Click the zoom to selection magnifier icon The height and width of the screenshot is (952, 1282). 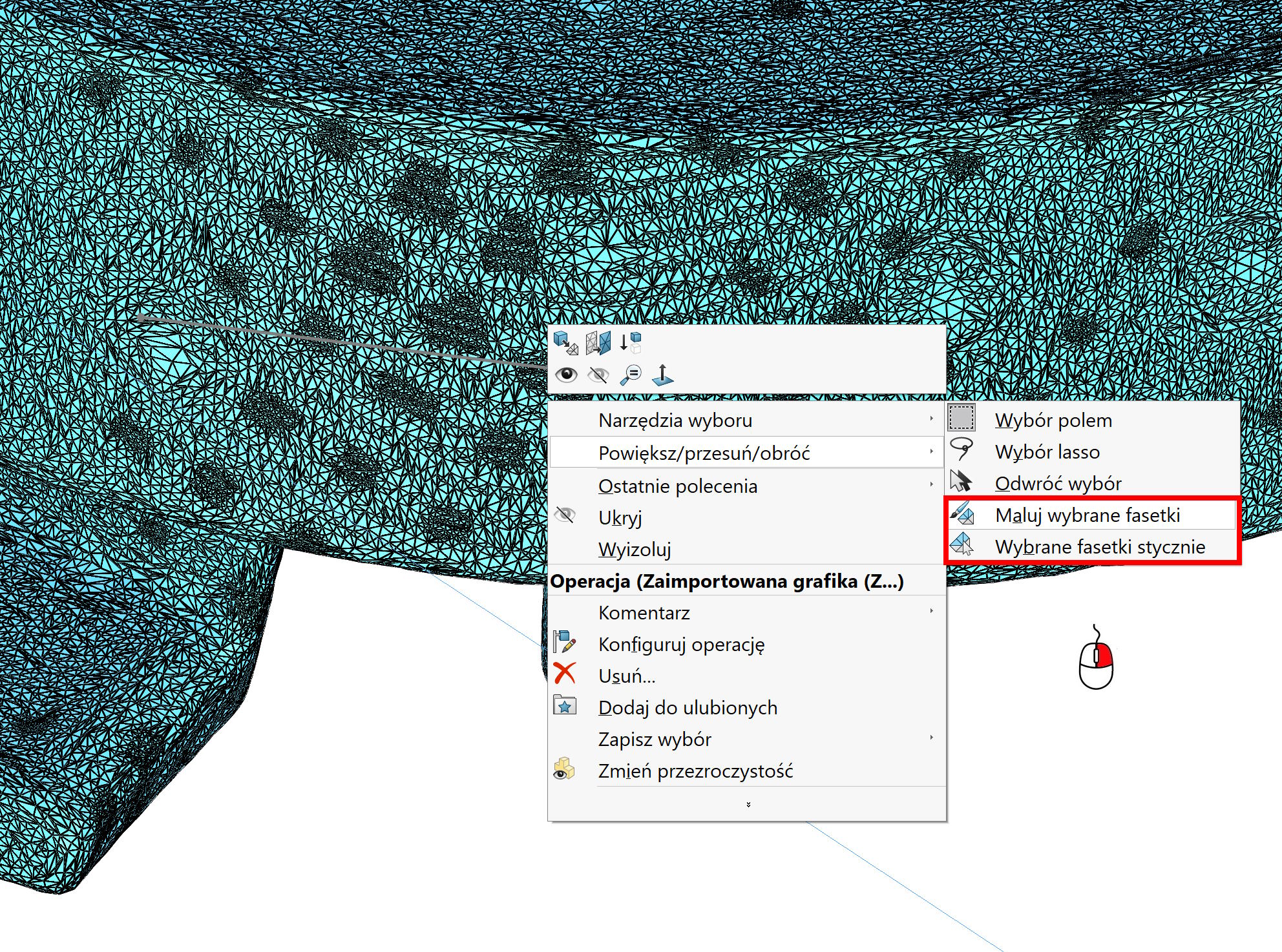tap(630, 375)
